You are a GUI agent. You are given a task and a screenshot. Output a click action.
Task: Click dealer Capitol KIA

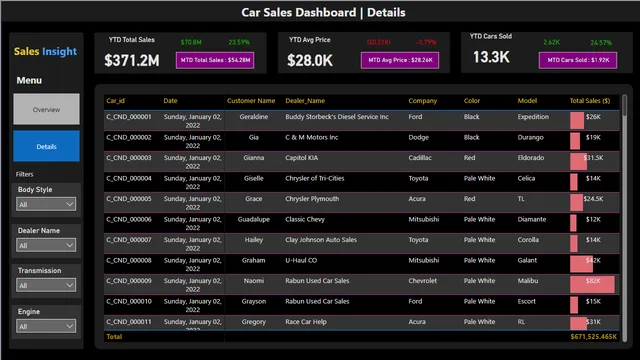pyautogui.click(x=302, y=158)
